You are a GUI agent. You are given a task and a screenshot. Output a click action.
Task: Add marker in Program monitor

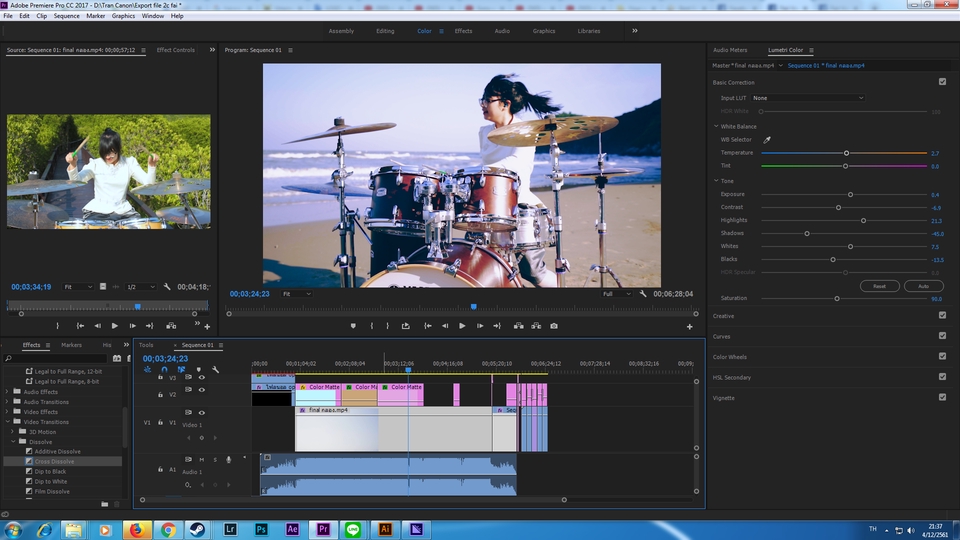tap(353, 326)
